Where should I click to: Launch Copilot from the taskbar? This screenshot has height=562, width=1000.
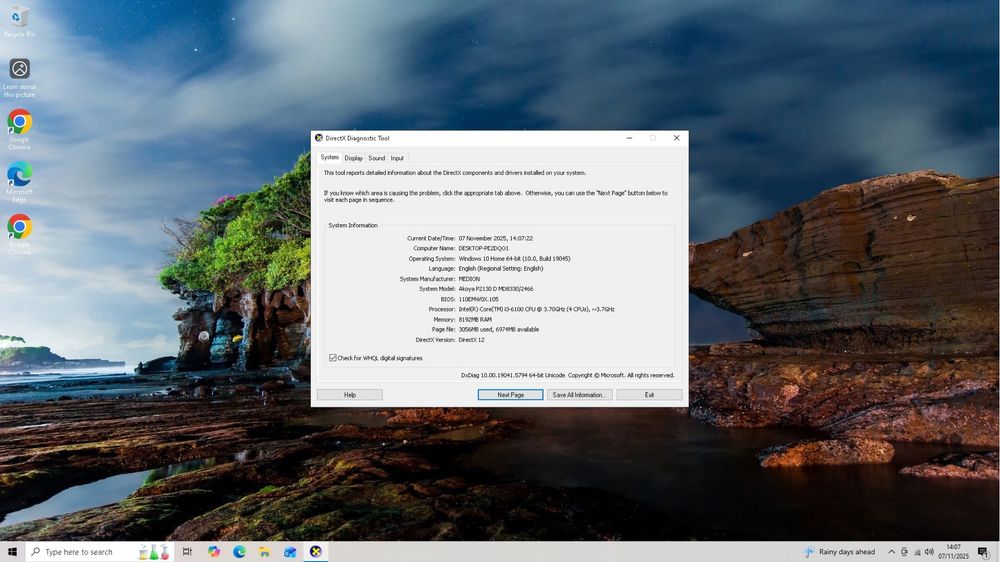tap(214, 552)
